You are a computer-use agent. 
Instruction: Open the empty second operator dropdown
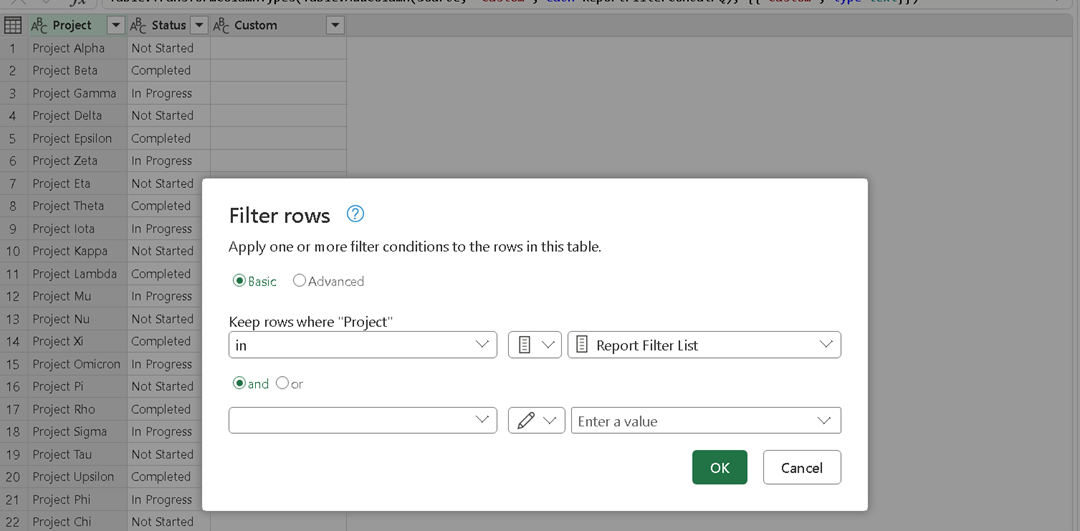pyautogui.click(x=362, y=421)
